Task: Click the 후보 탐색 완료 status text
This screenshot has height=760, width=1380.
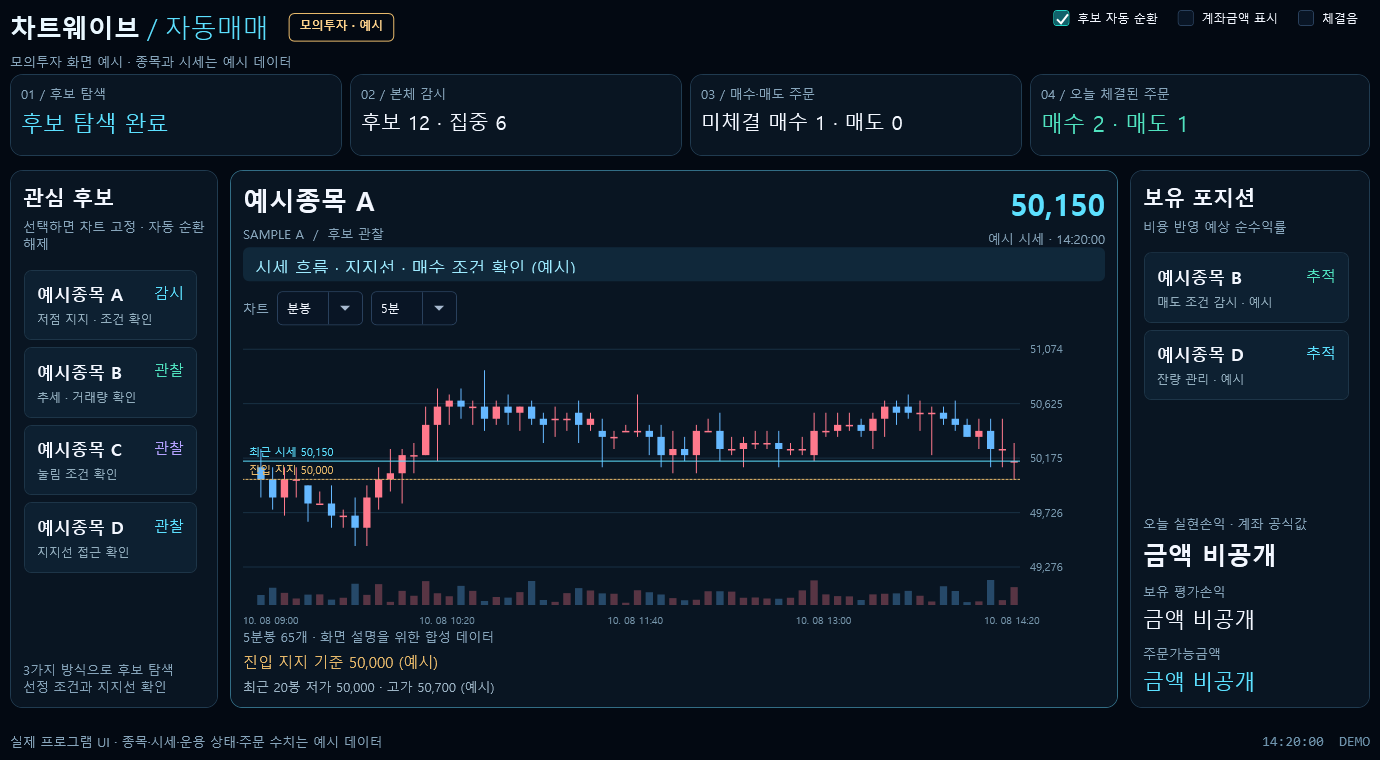Action: click(95, 123)
